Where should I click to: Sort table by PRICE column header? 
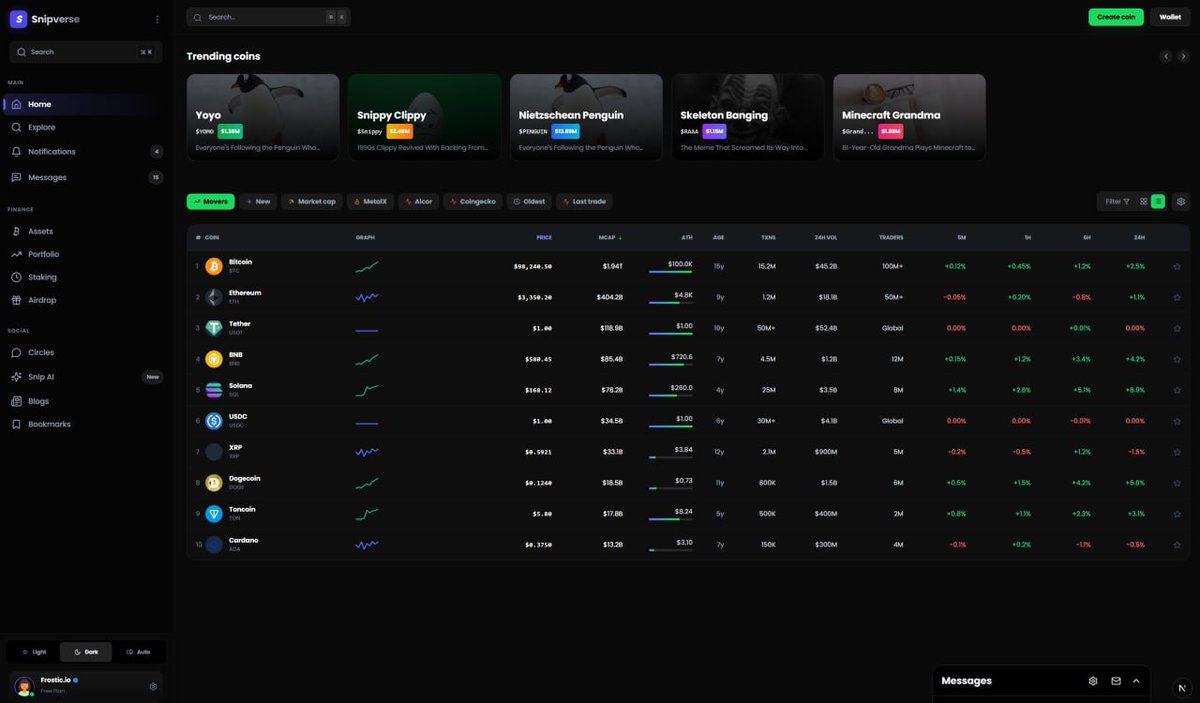544,237
